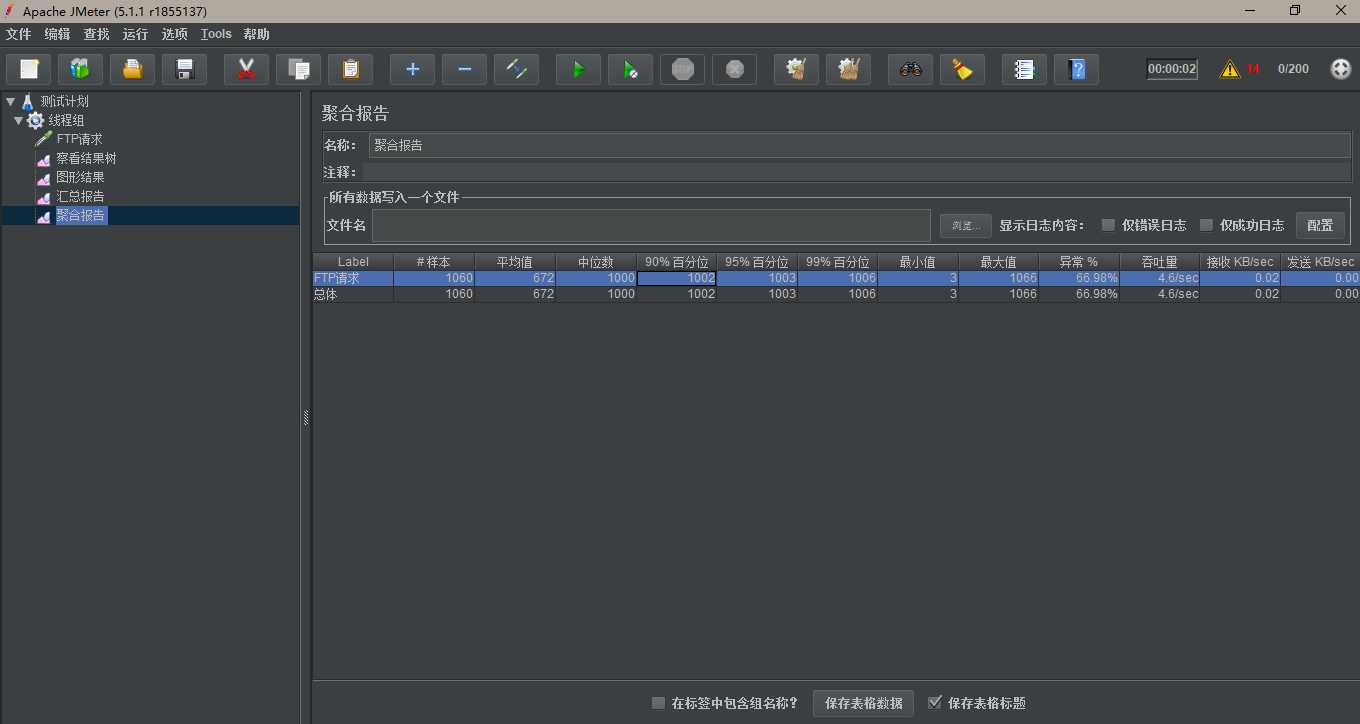1360x724 pixels.
Task: Select 线程组 node label
Action: pyautogui.click(x=66, y=120)
